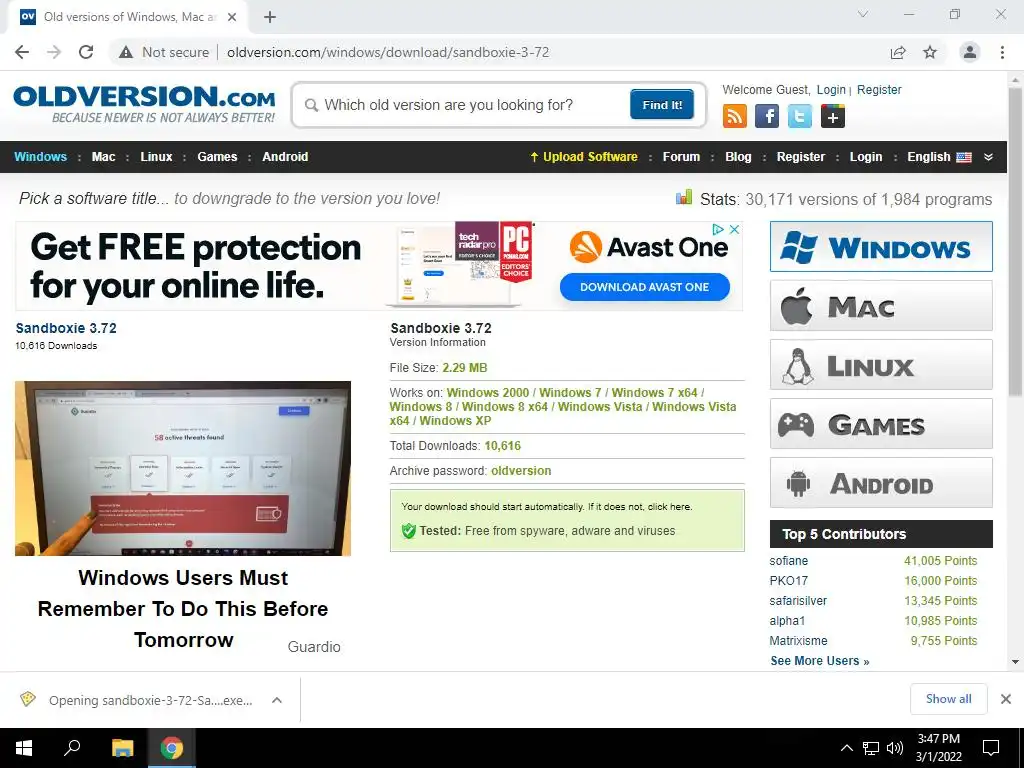Reload the page with refresh icon
The height and width of the screenshot is (768, 1024).
pyautogui.click(x=86, y=52)
